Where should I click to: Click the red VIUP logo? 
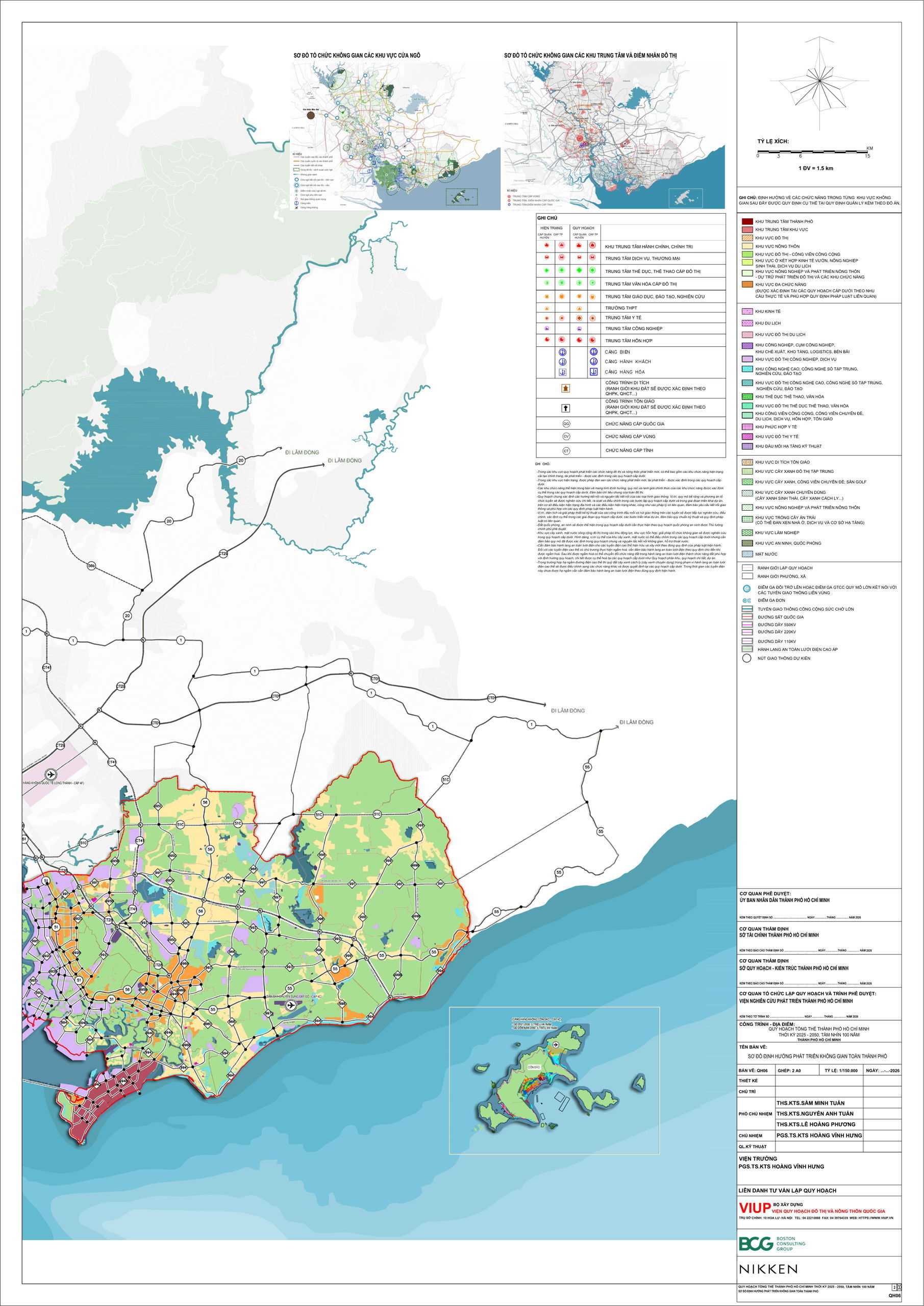(755, 1208)
